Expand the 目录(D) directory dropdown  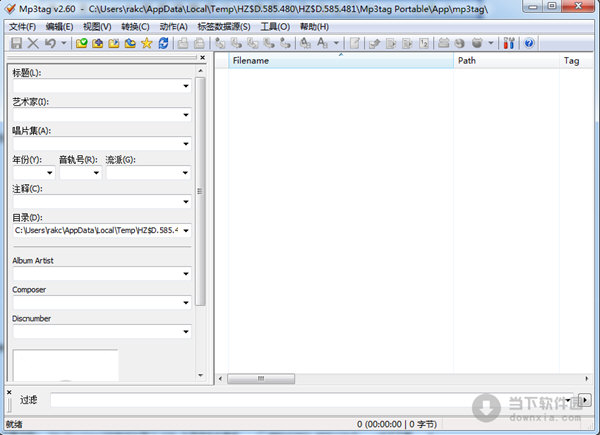pyautogui.click(x=186, y=230)
